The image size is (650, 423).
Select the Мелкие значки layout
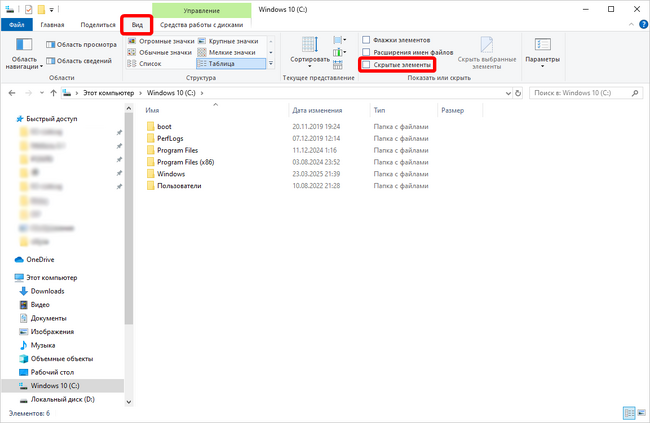tap(227, 52)
